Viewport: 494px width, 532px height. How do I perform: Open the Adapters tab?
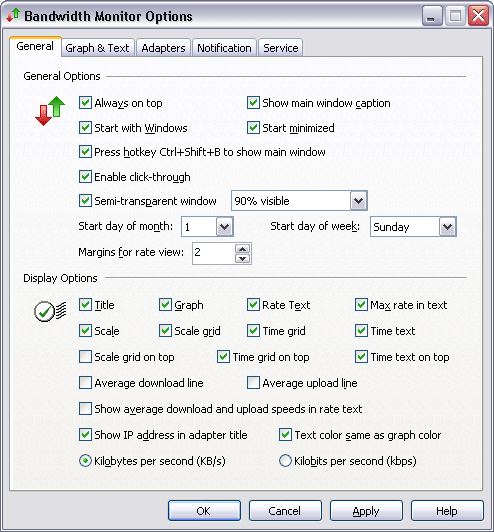[x=163, y=48]
